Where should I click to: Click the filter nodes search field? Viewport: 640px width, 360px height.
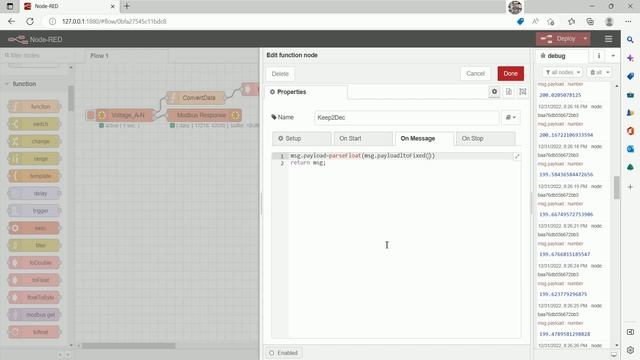tap(37, 56)
